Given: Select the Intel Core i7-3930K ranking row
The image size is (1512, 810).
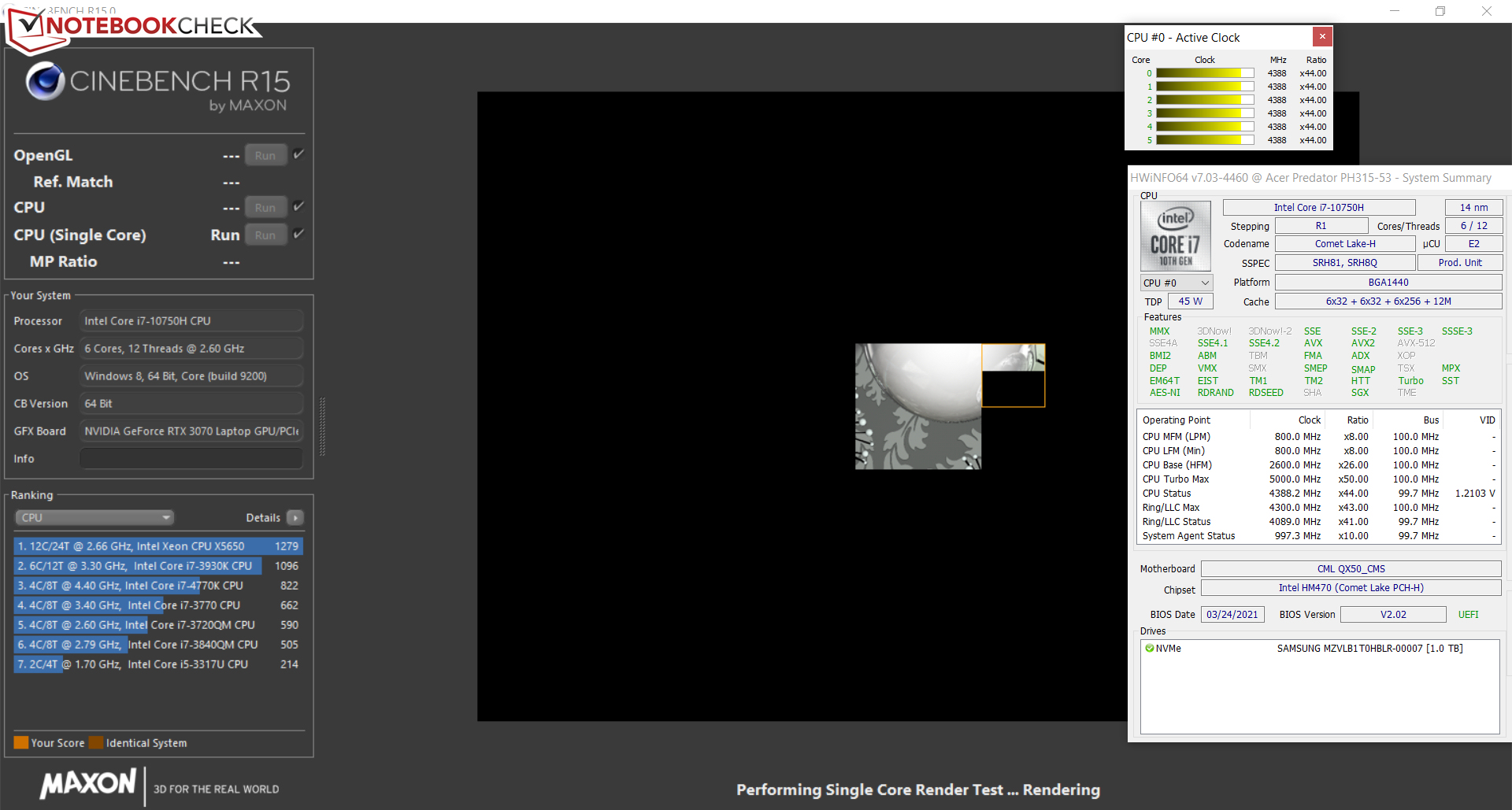Looking at the screenshot, I should [x=158, y=566].
